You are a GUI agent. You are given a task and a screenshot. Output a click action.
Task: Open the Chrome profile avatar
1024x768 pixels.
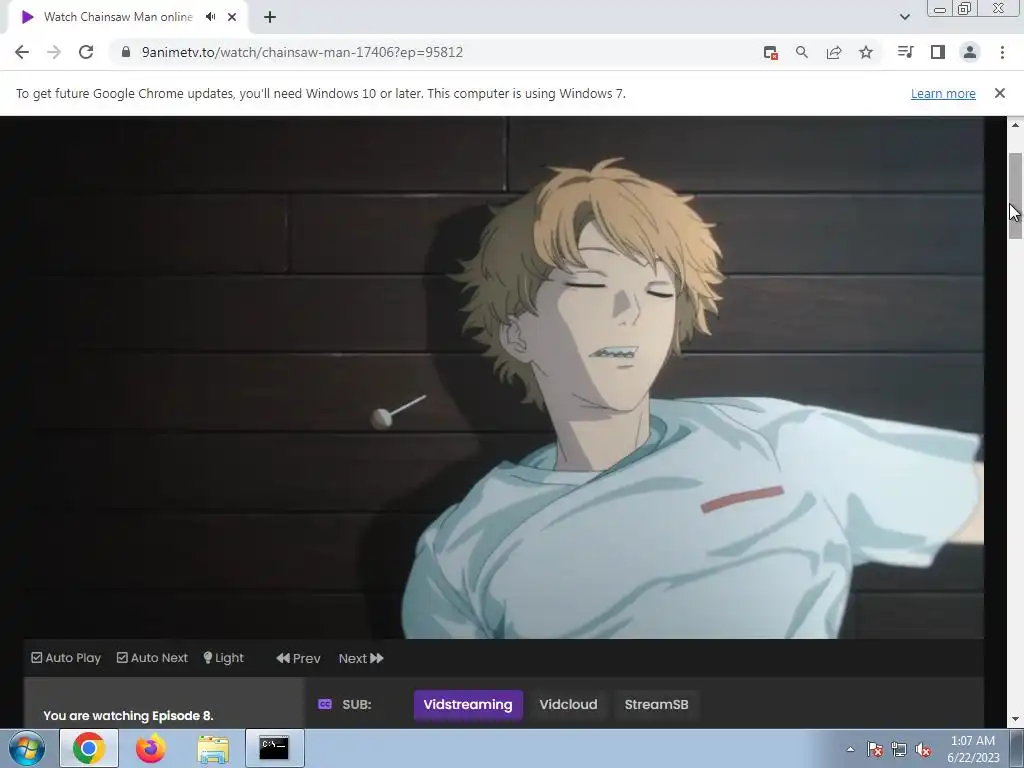pos(970,52)
